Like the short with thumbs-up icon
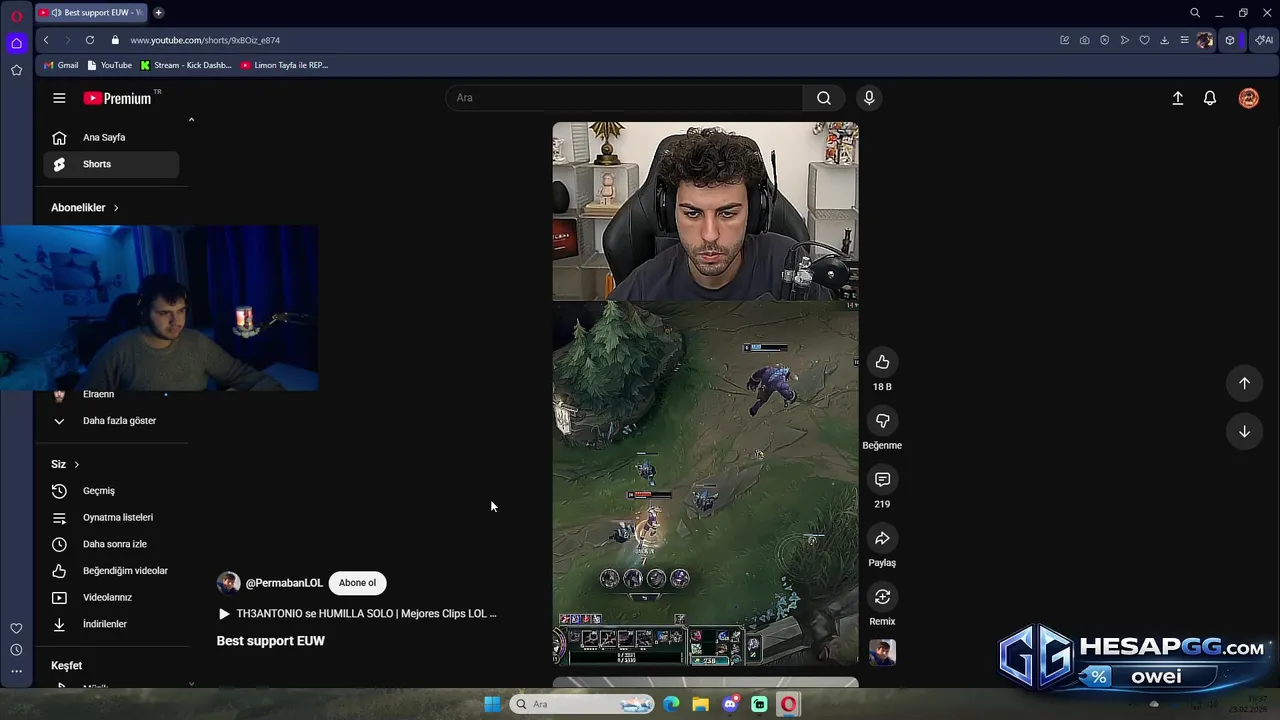This screenshot has height=720, width=1280. click(x=882, y=362)
